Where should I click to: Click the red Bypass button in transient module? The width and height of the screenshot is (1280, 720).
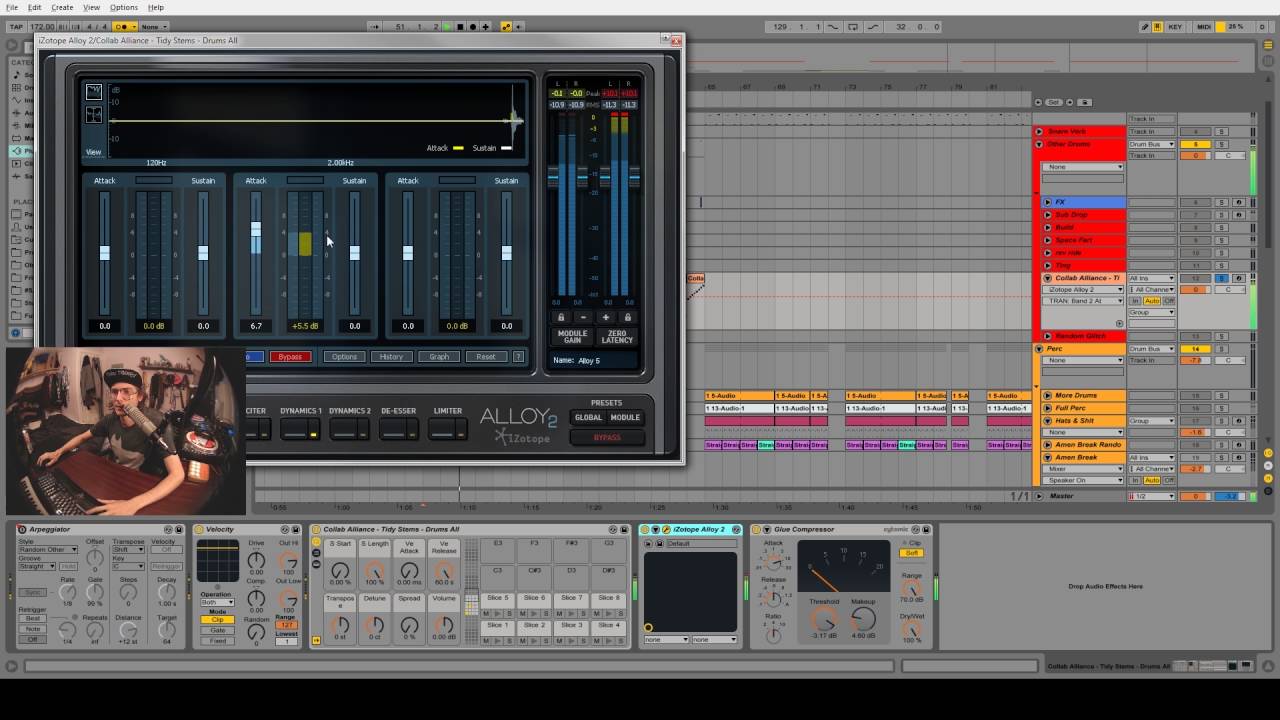[290, 356]
